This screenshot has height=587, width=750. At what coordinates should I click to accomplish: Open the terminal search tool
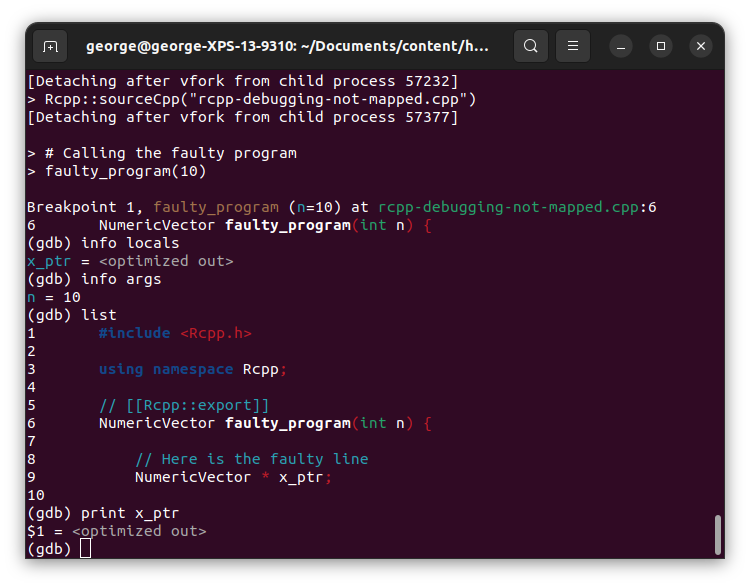click(x=530, y=46)
